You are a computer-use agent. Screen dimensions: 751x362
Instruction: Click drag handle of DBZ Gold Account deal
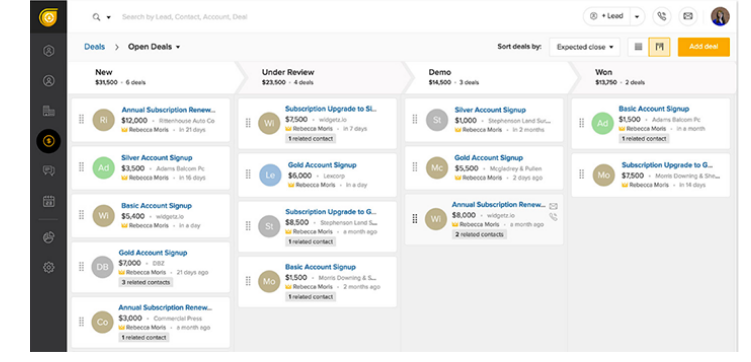81,267
